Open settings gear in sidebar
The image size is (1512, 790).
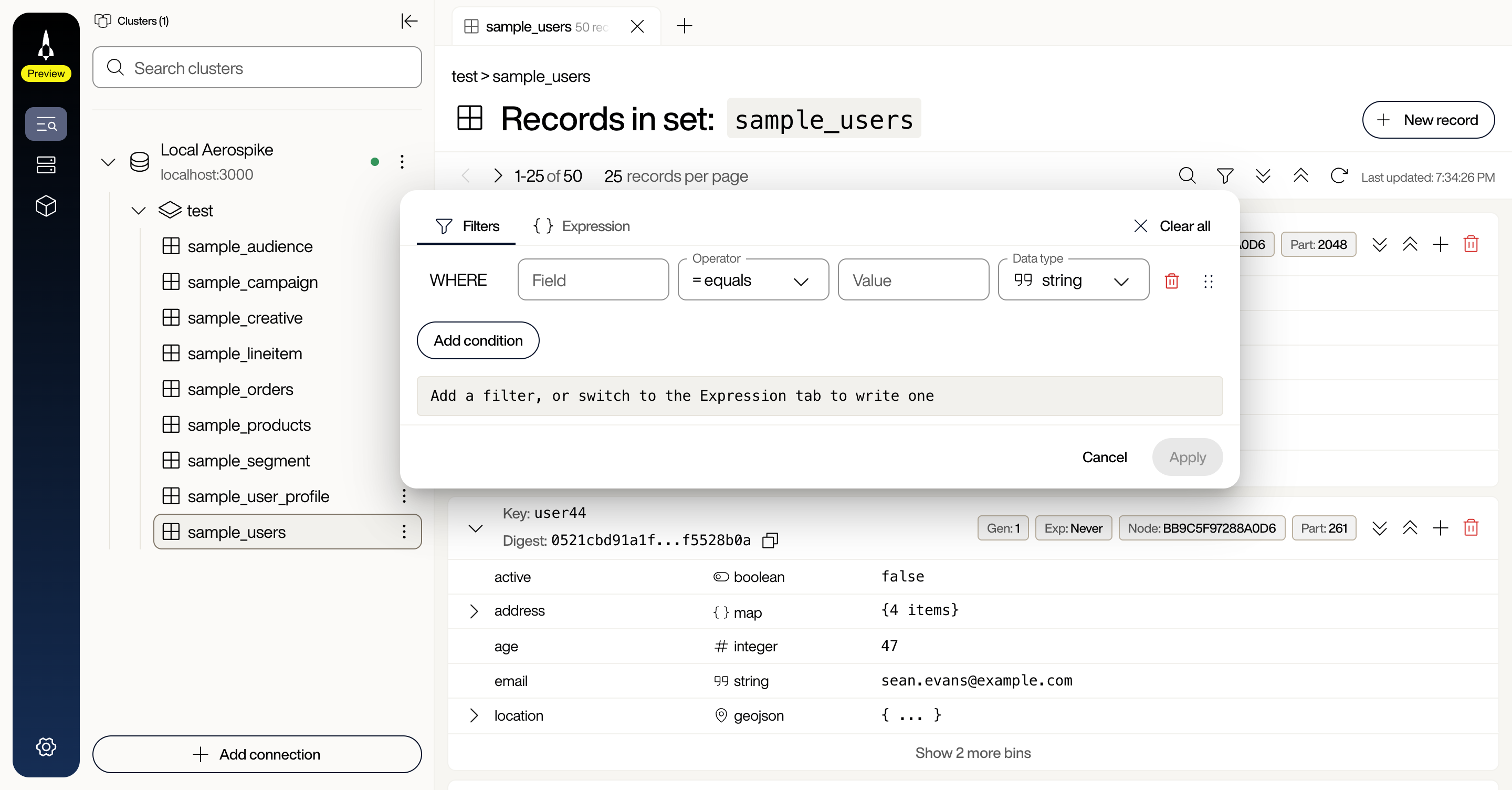[x=46, y=746]
